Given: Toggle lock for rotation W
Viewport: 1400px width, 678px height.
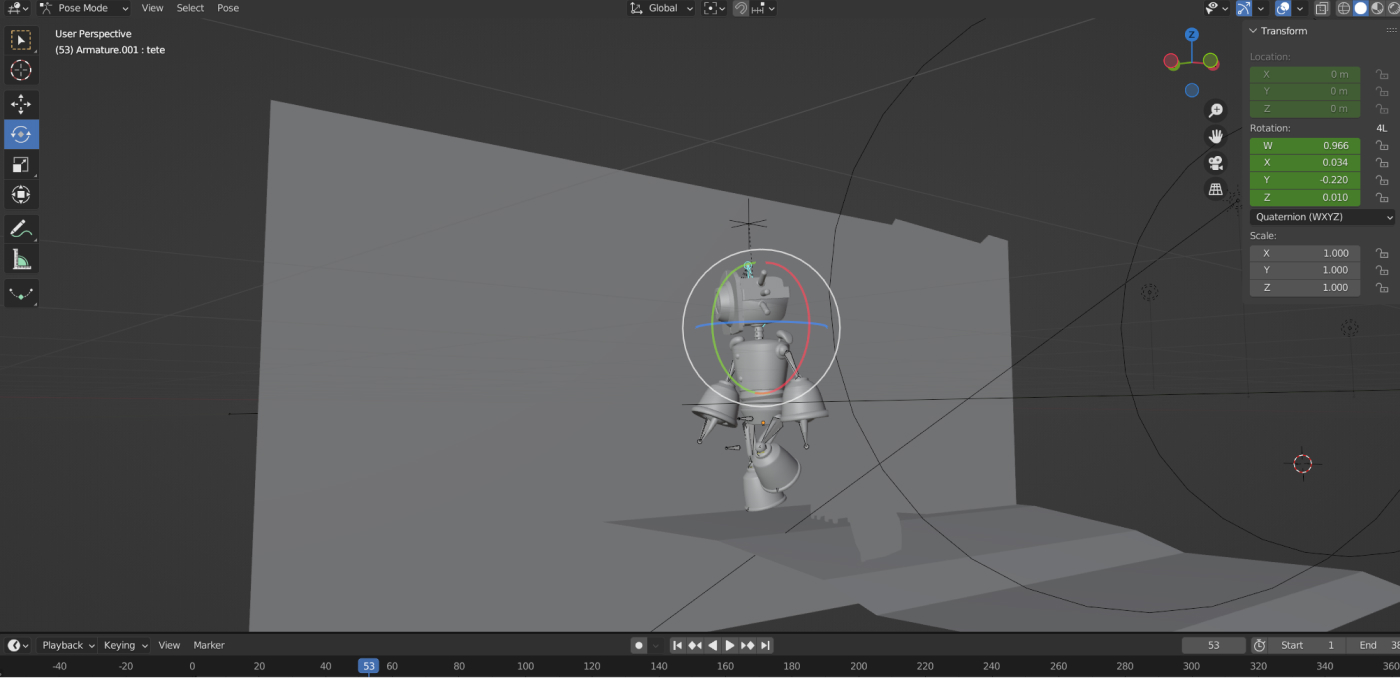Looking at the screenshot, I should [1382, 145].
